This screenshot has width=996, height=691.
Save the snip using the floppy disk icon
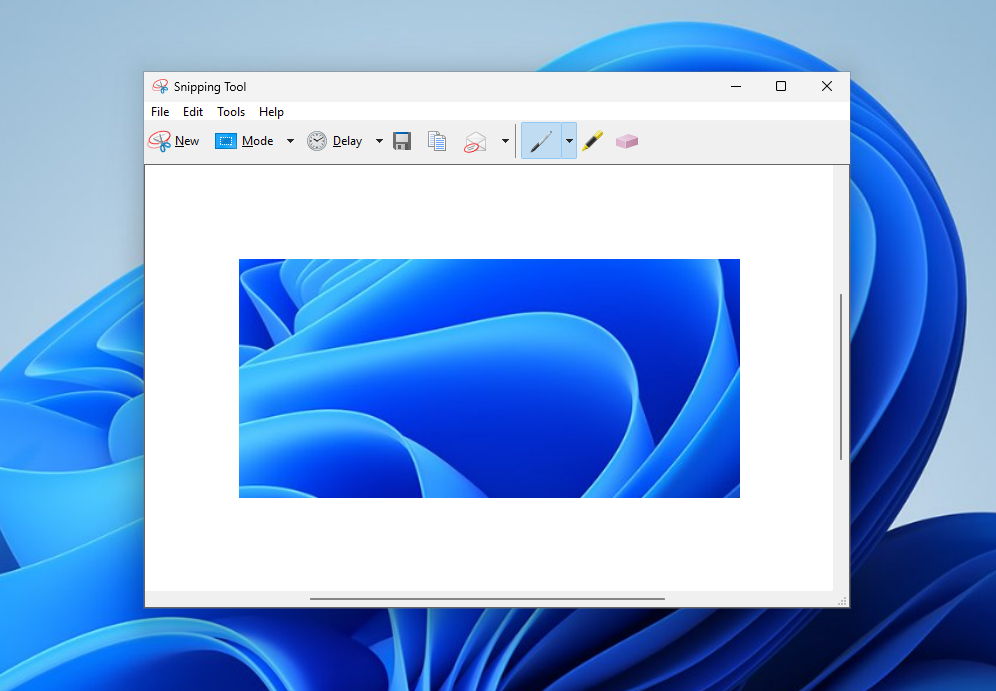pyautogui.click(x=401, y=140)
